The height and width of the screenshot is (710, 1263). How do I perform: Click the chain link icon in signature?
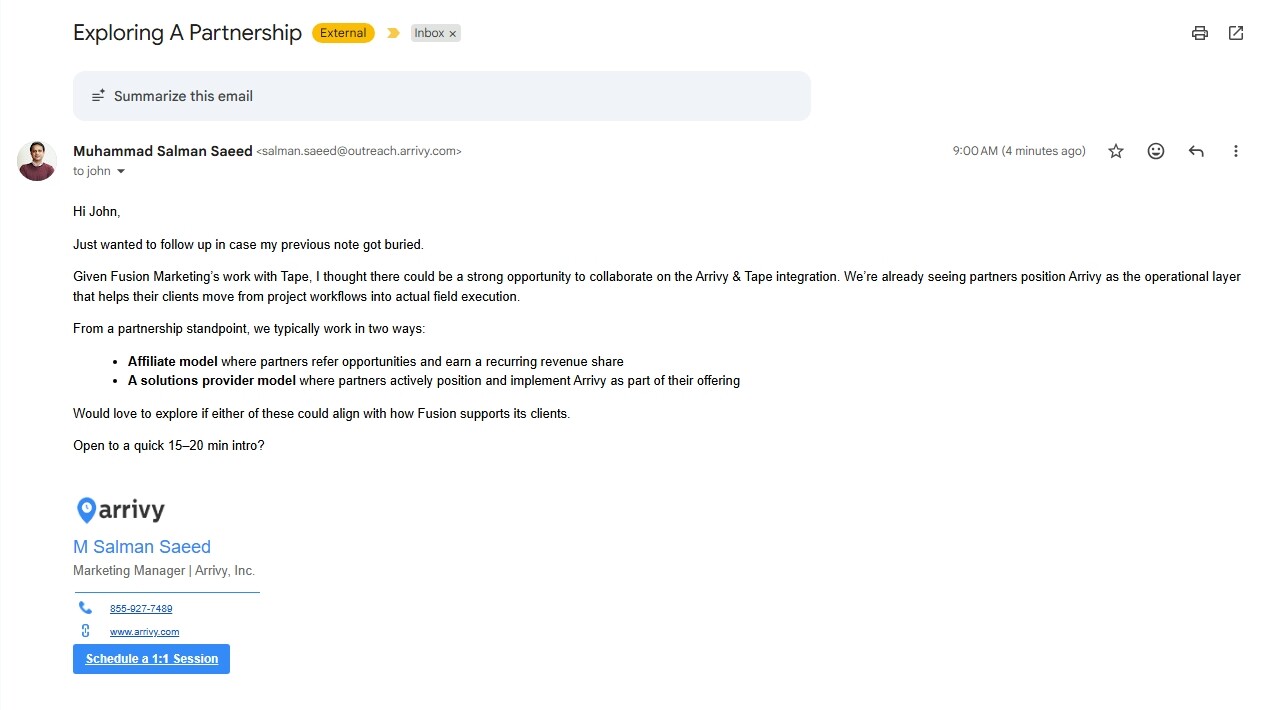(x=85, y=631)
